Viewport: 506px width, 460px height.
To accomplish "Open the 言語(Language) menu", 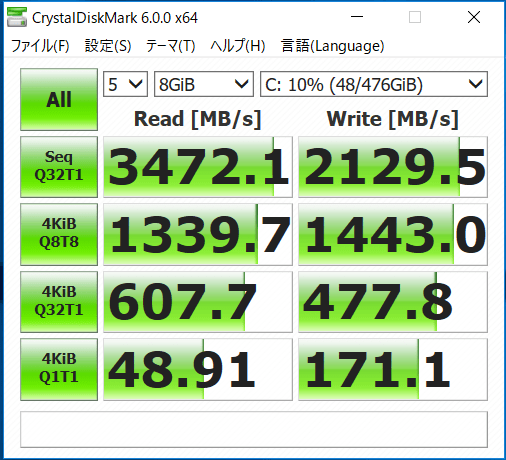I will click(x=332, y=46).
